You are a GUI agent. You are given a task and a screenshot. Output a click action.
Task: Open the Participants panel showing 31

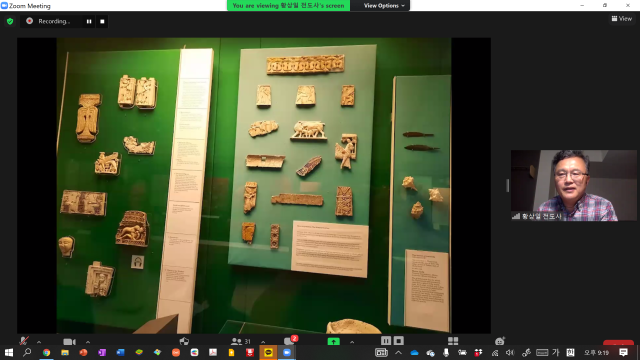241,341
